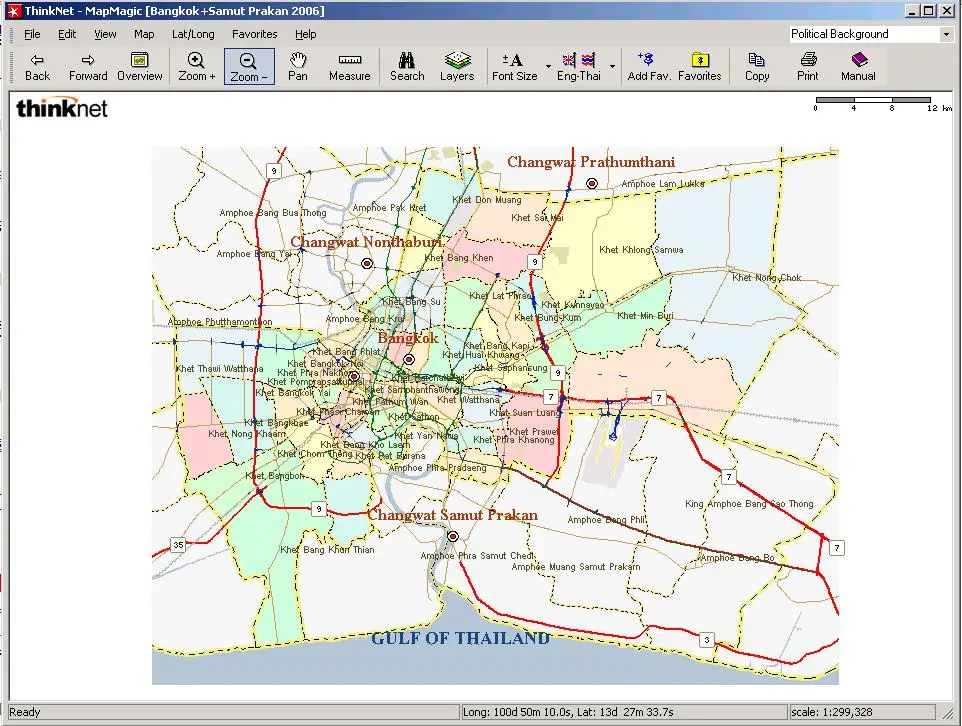The height and width of the screenshot is (726, 962).
Task: Add current view via Add Fav.
Action: point(648,66)
